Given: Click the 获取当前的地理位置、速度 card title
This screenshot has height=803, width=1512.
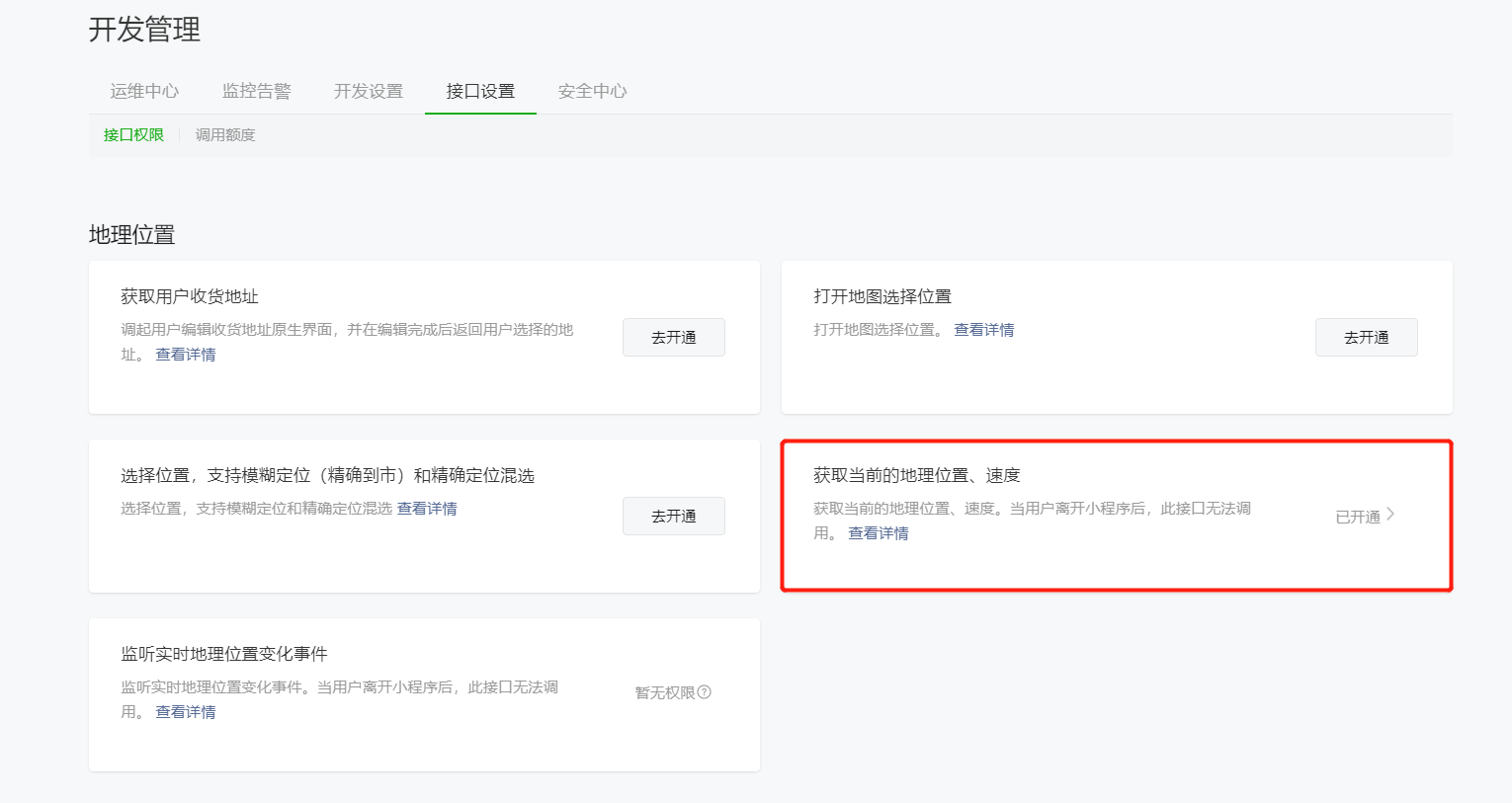Looking at the screenshot, I should (916, 475).
